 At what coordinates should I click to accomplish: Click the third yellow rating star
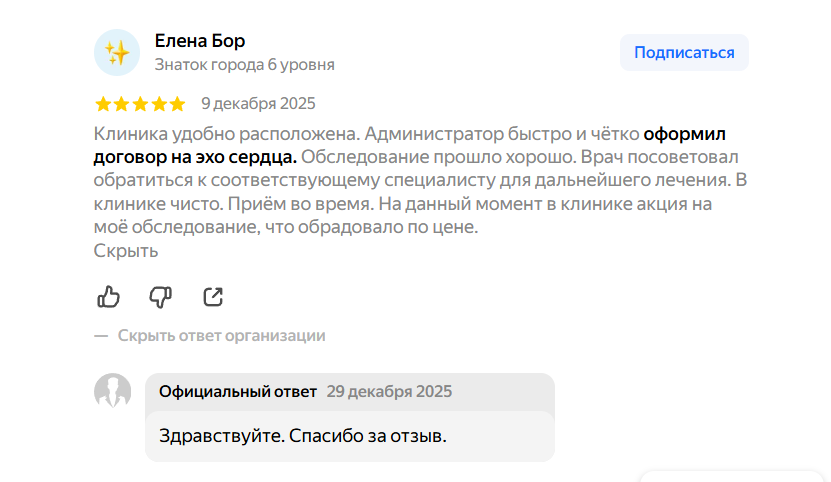coord(140,104)
